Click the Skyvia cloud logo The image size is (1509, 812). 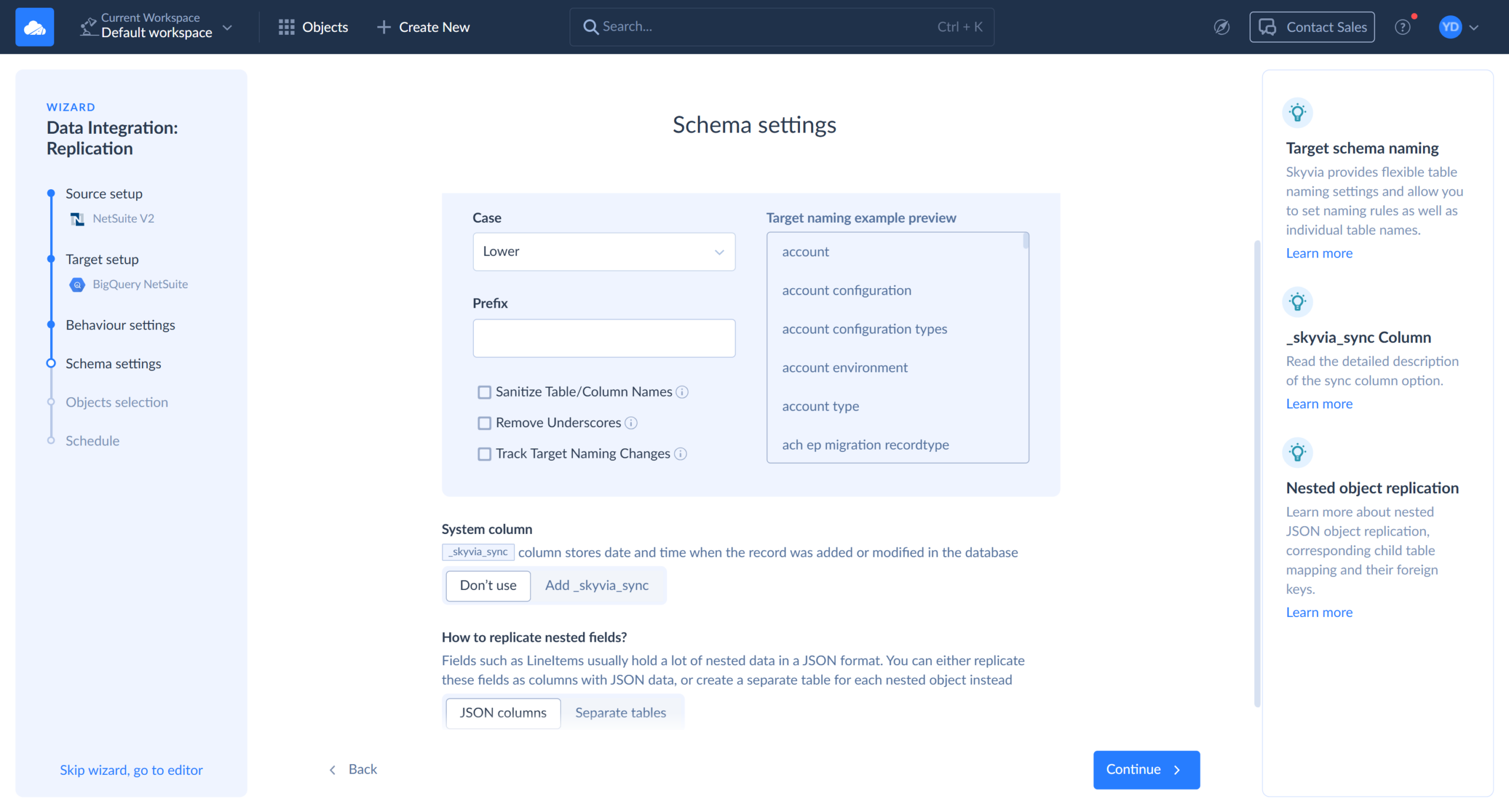point(34,27)
